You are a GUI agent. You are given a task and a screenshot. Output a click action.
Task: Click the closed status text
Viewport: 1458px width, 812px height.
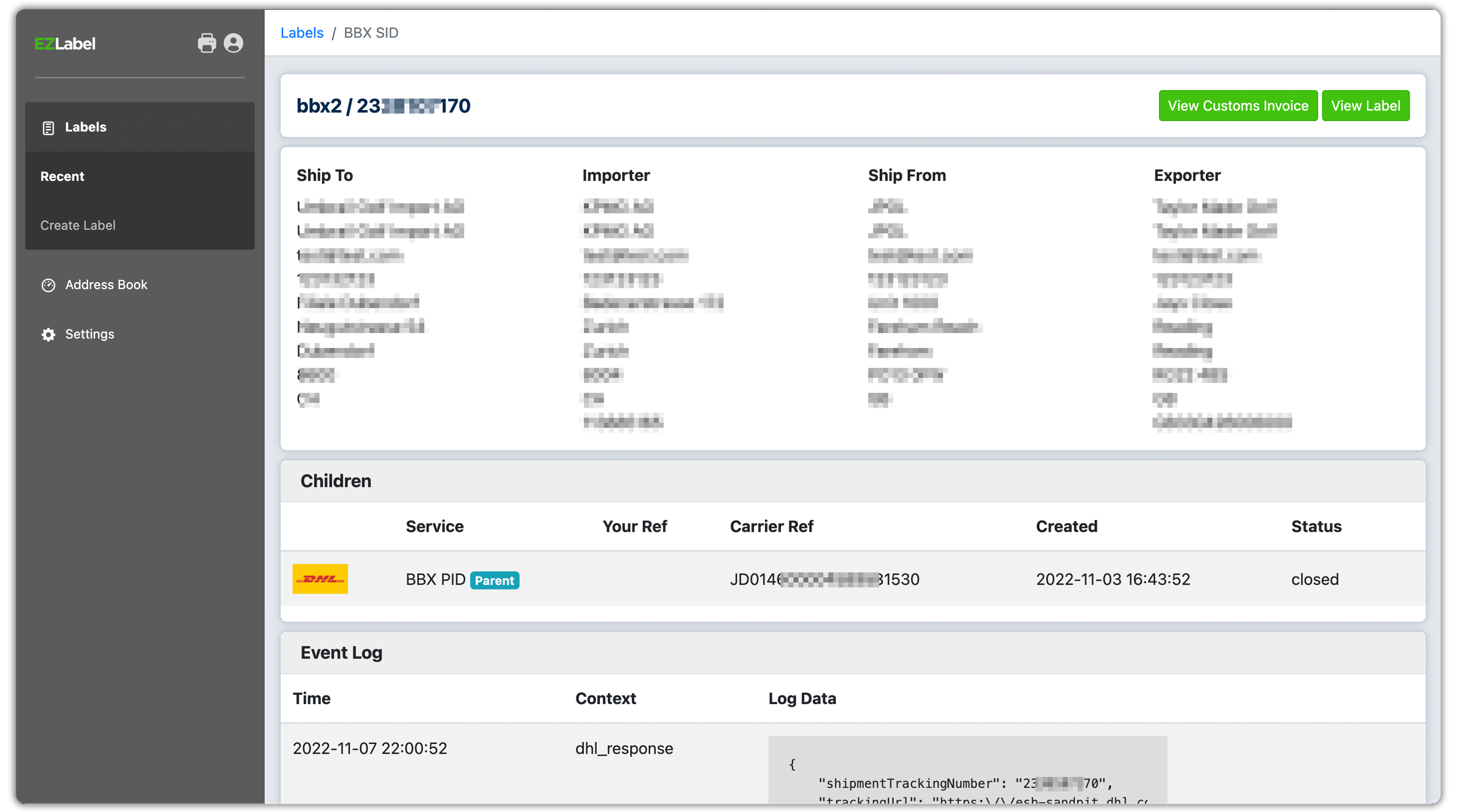click(x=1315, y=579)
